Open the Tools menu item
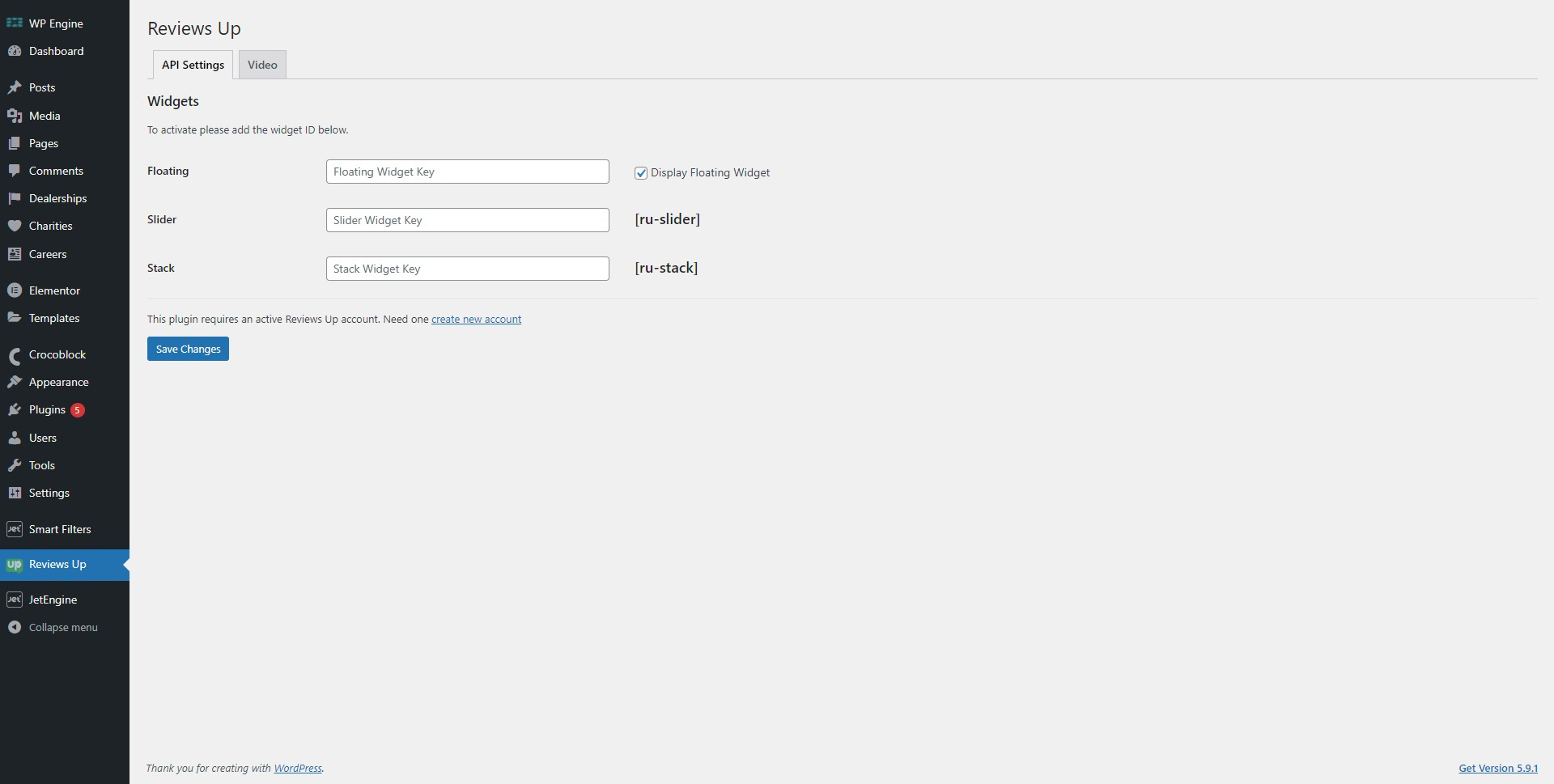The image size is (1554, 784). coord(65,465)
